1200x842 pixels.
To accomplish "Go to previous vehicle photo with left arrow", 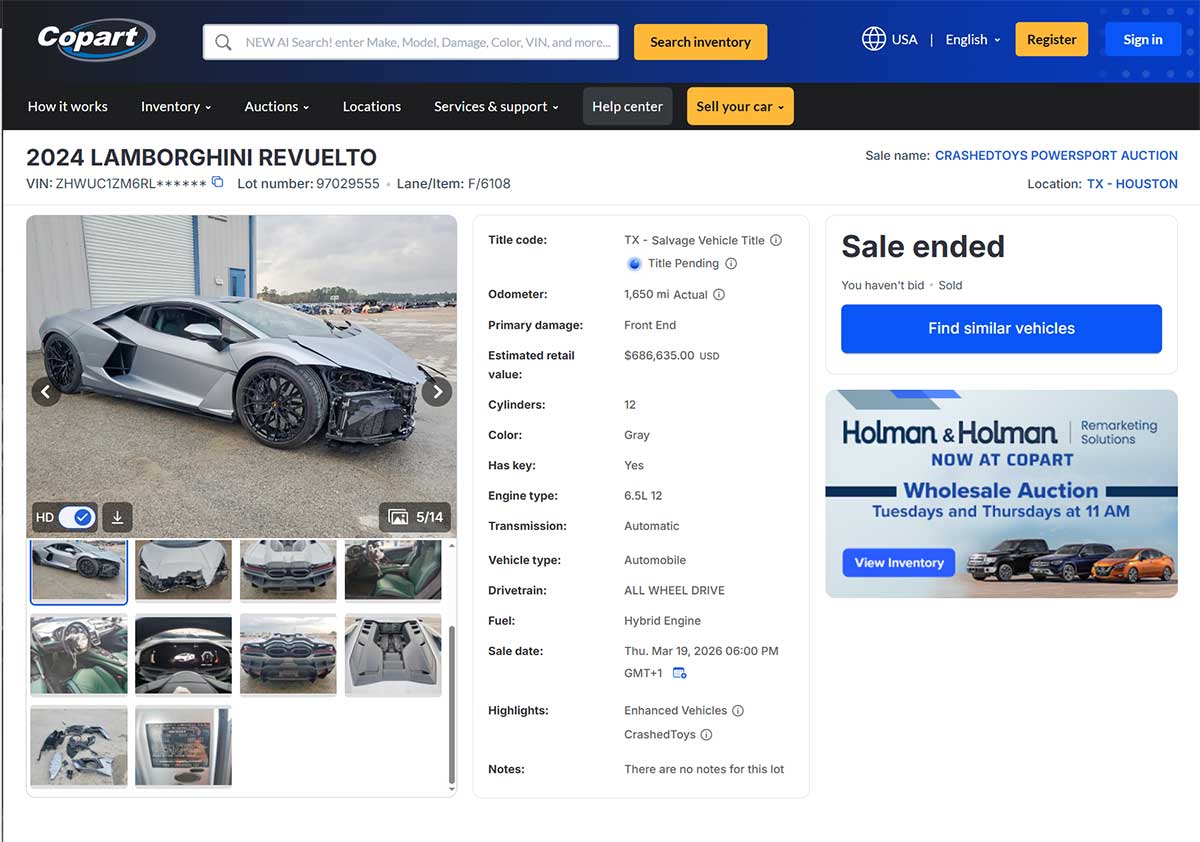I will pos(46,391).
